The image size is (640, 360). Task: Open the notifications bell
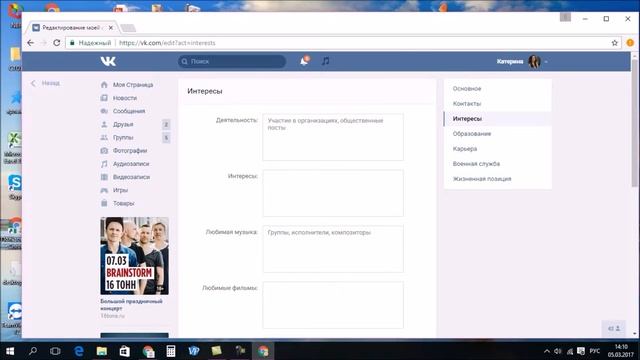(304, 61)
